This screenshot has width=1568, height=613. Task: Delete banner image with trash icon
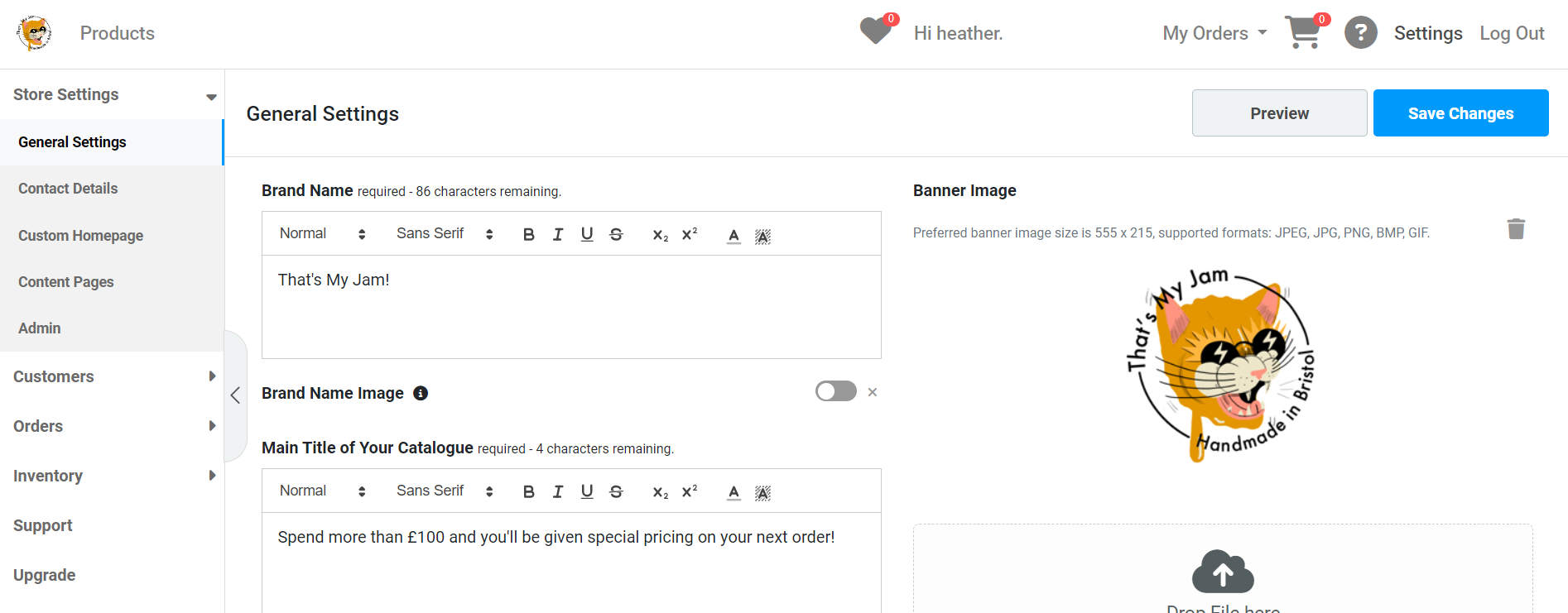click(1516, 228)
